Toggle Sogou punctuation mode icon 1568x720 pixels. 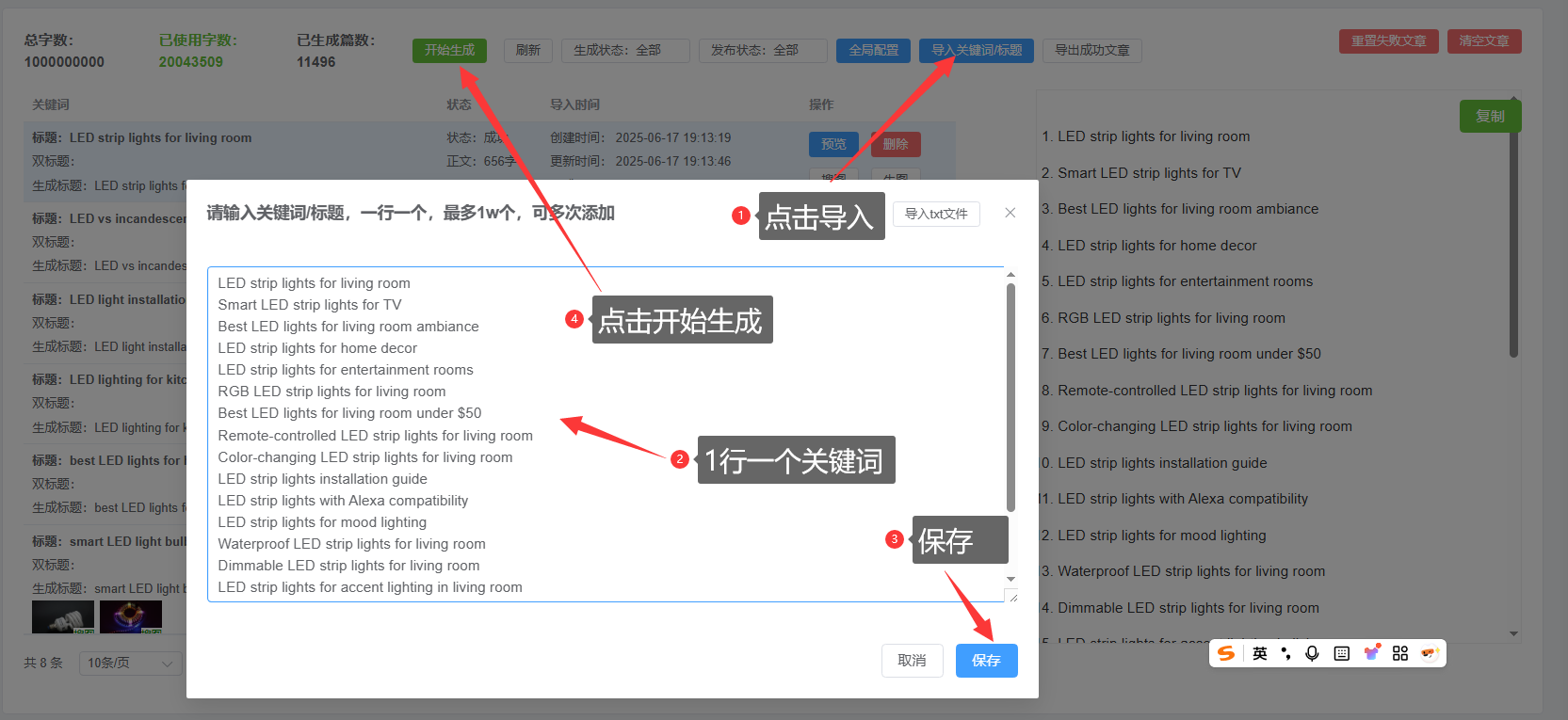[1285, 653]
